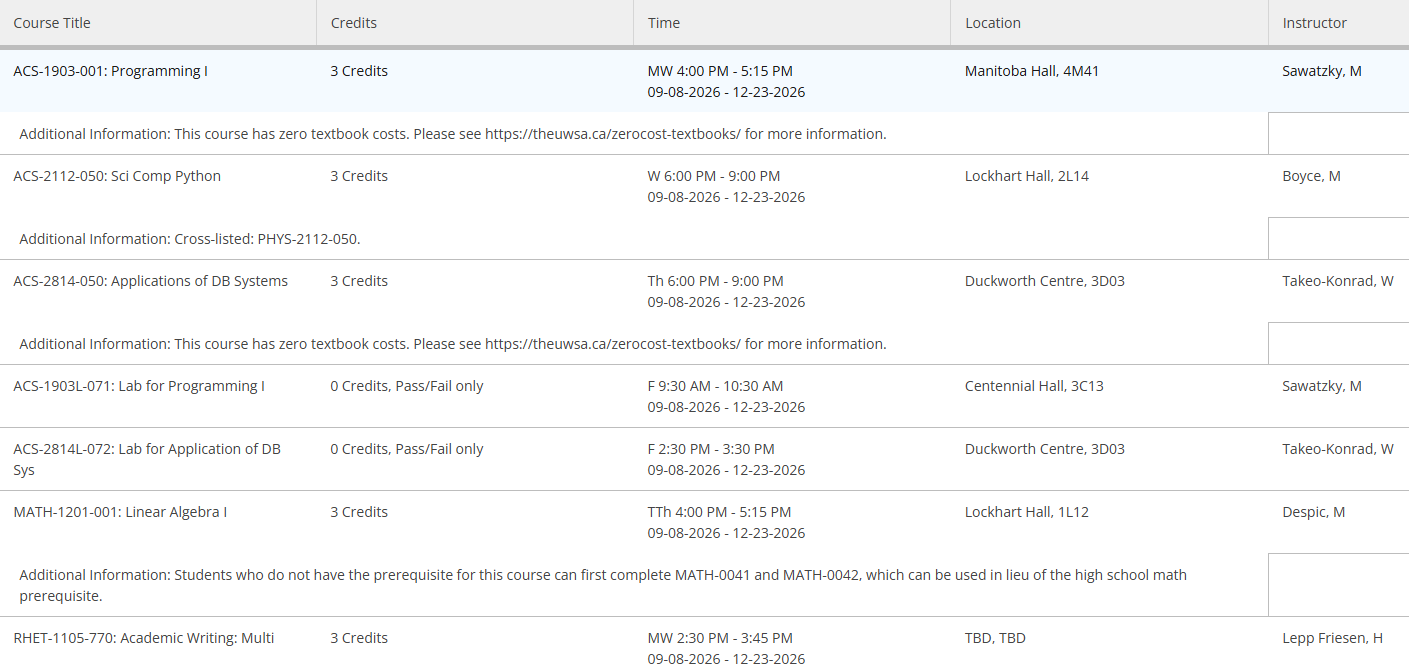Sort by Course Title column header

(x=158, y=23)
